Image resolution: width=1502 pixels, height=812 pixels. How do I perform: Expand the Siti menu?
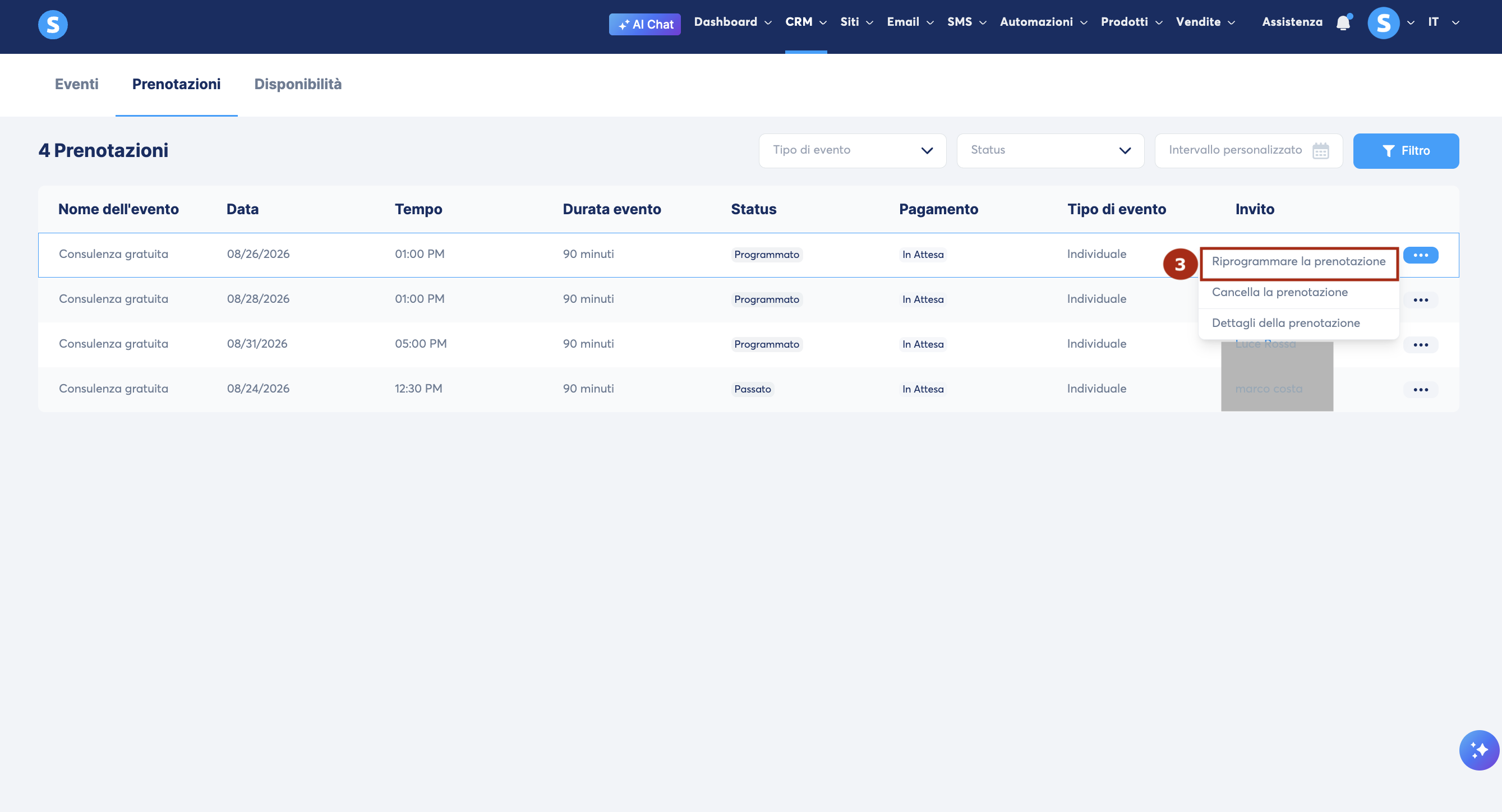[856, 22]
